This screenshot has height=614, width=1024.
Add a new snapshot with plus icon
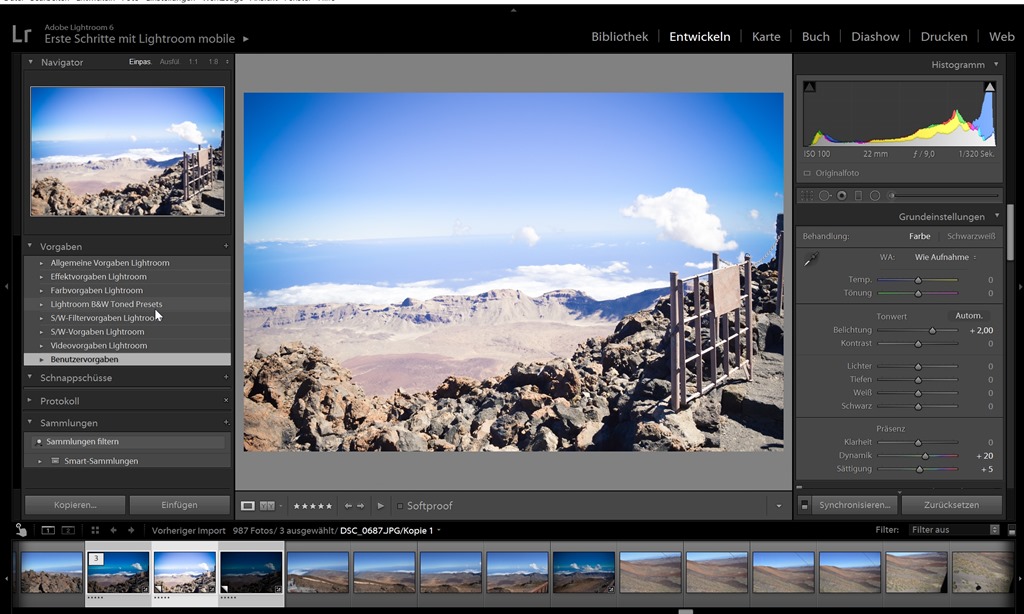[226, 377]
